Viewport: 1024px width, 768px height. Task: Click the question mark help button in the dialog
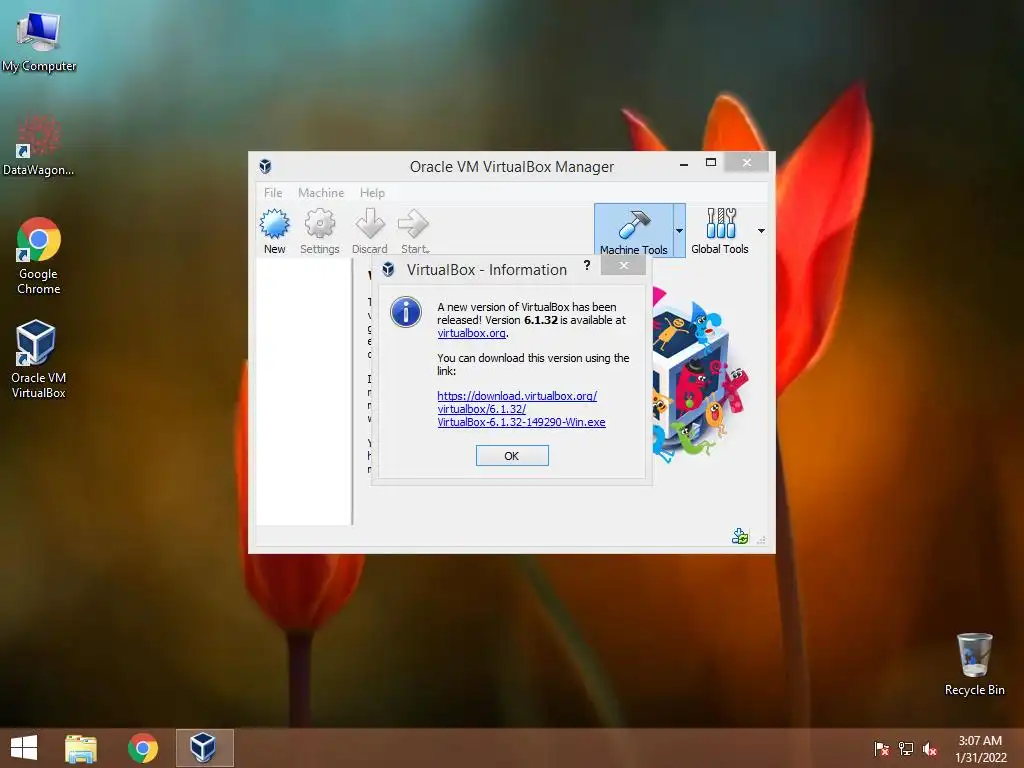[x=586, y=265]
